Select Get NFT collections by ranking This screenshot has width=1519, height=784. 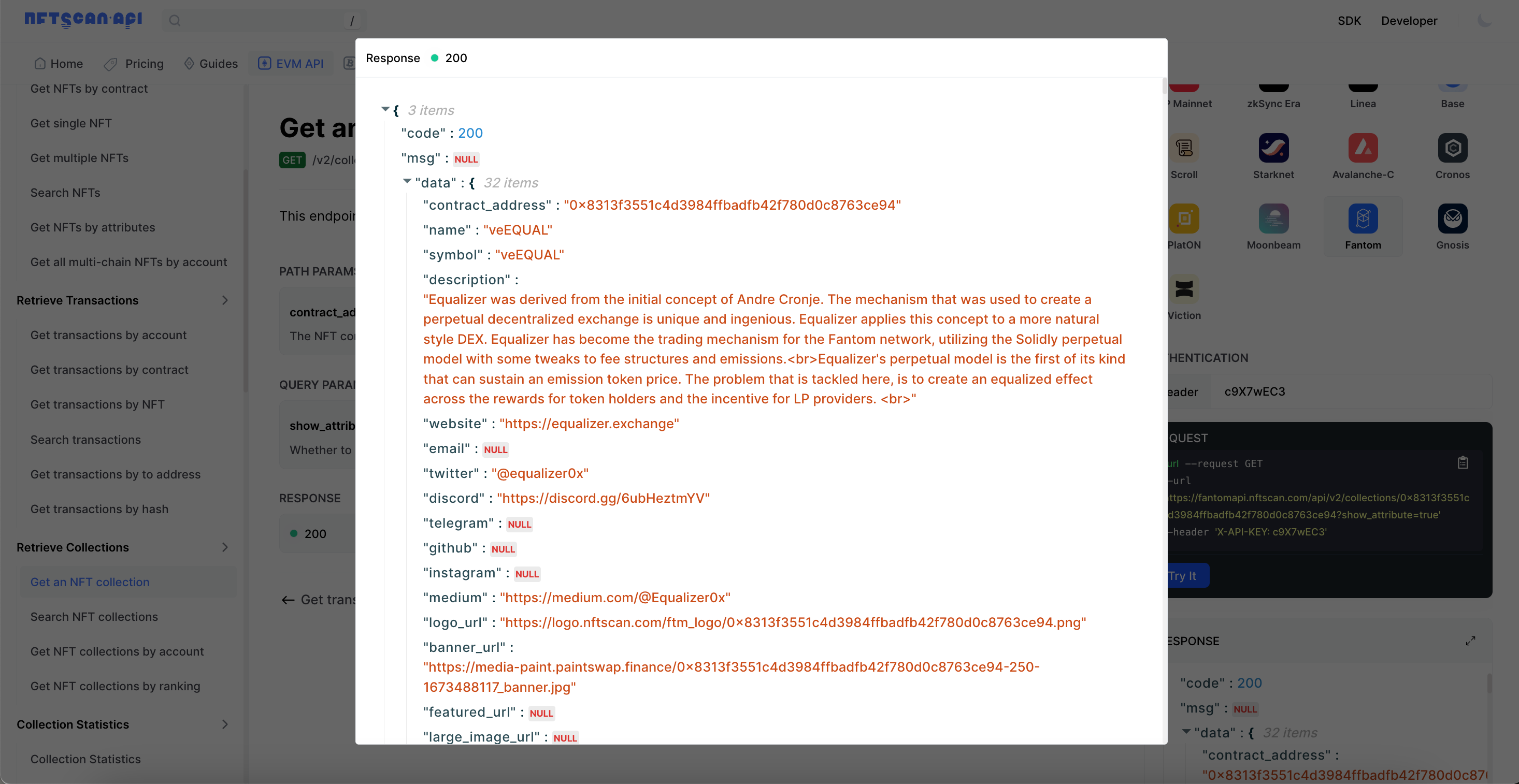point(115,685)
